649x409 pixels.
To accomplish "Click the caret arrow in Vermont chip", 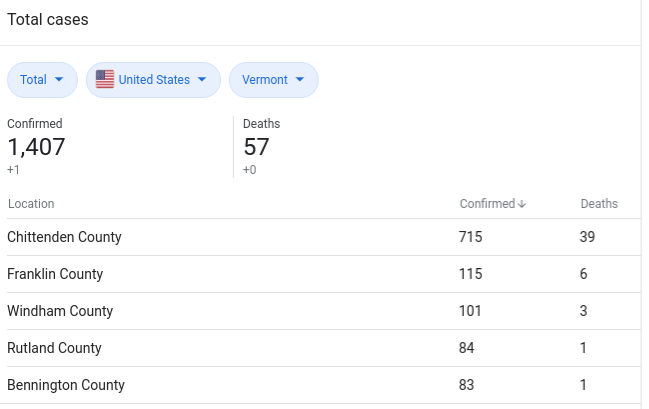I will coord(300,79).
